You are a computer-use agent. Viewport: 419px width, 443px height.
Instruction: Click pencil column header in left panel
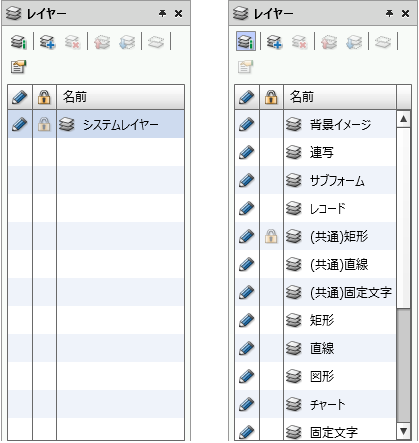tap(20, 97)
